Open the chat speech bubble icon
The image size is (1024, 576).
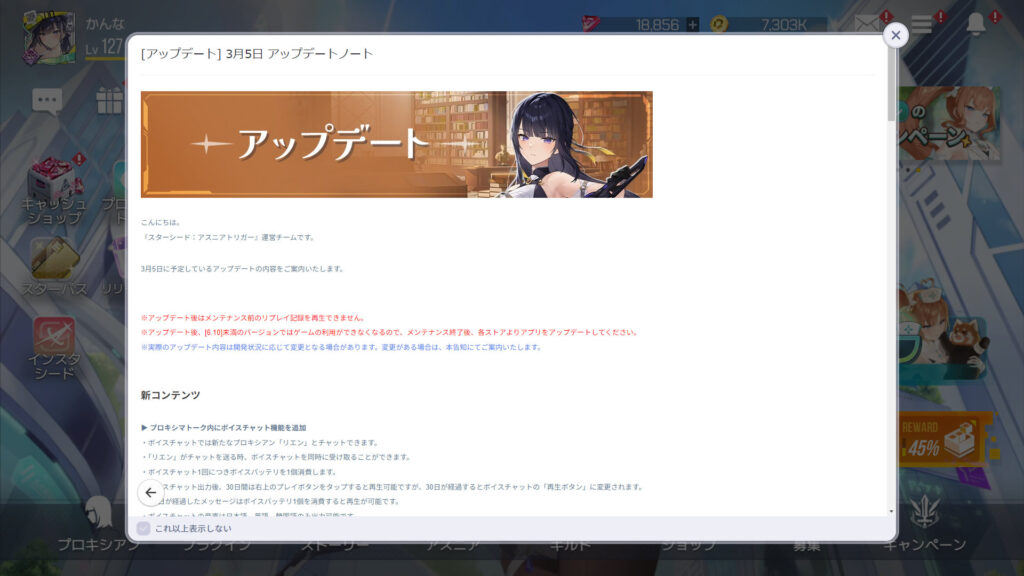click(47, 99)
